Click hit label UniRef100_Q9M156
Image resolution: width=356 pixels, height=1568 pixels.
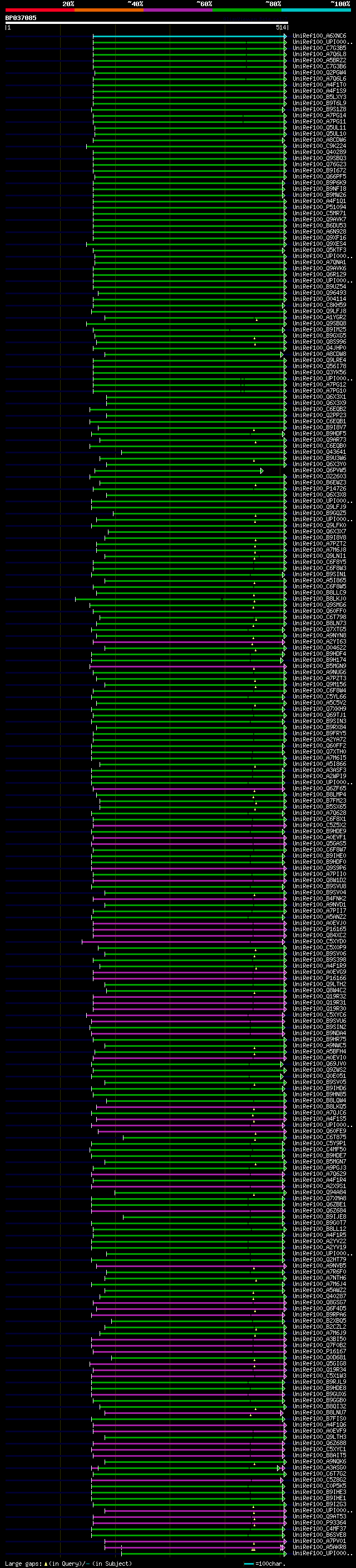(x=319, y=684)
